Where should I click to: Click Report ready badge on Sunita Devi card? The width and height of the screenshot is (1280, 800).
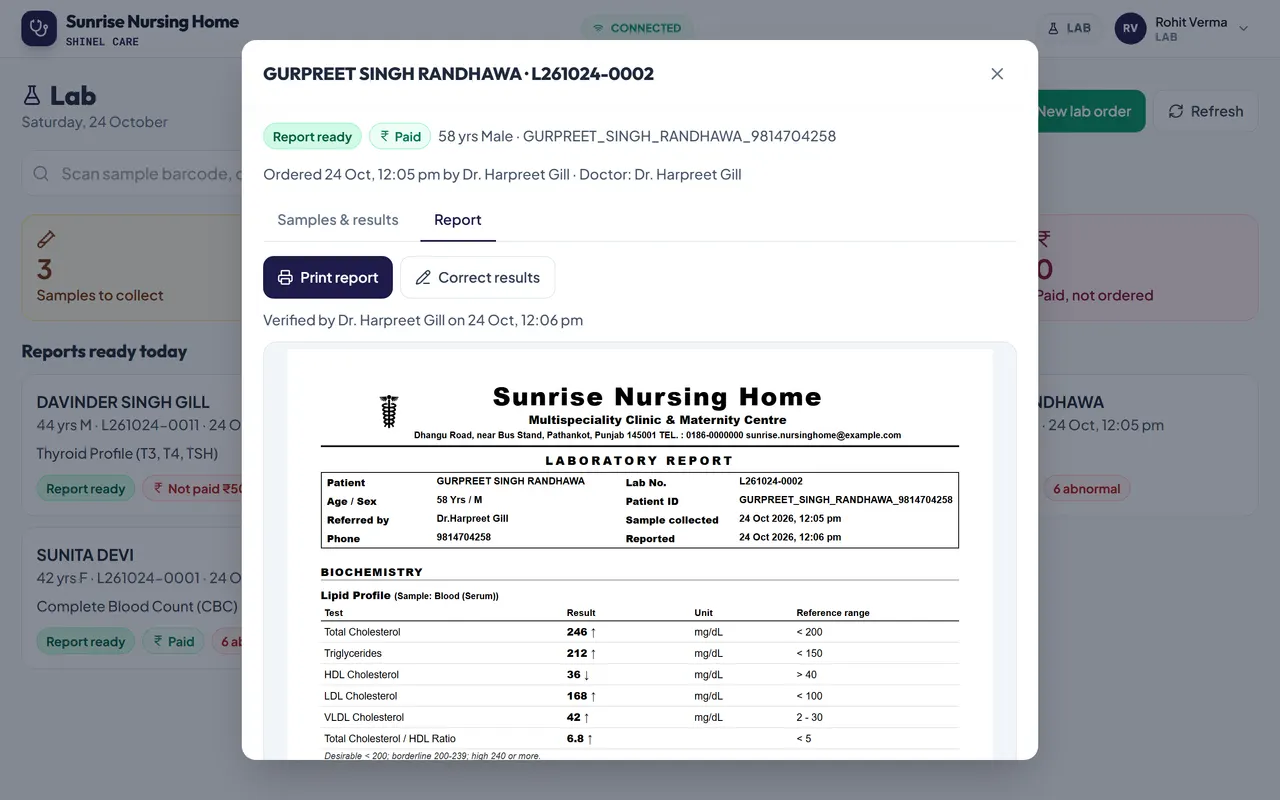click(86, 642)
